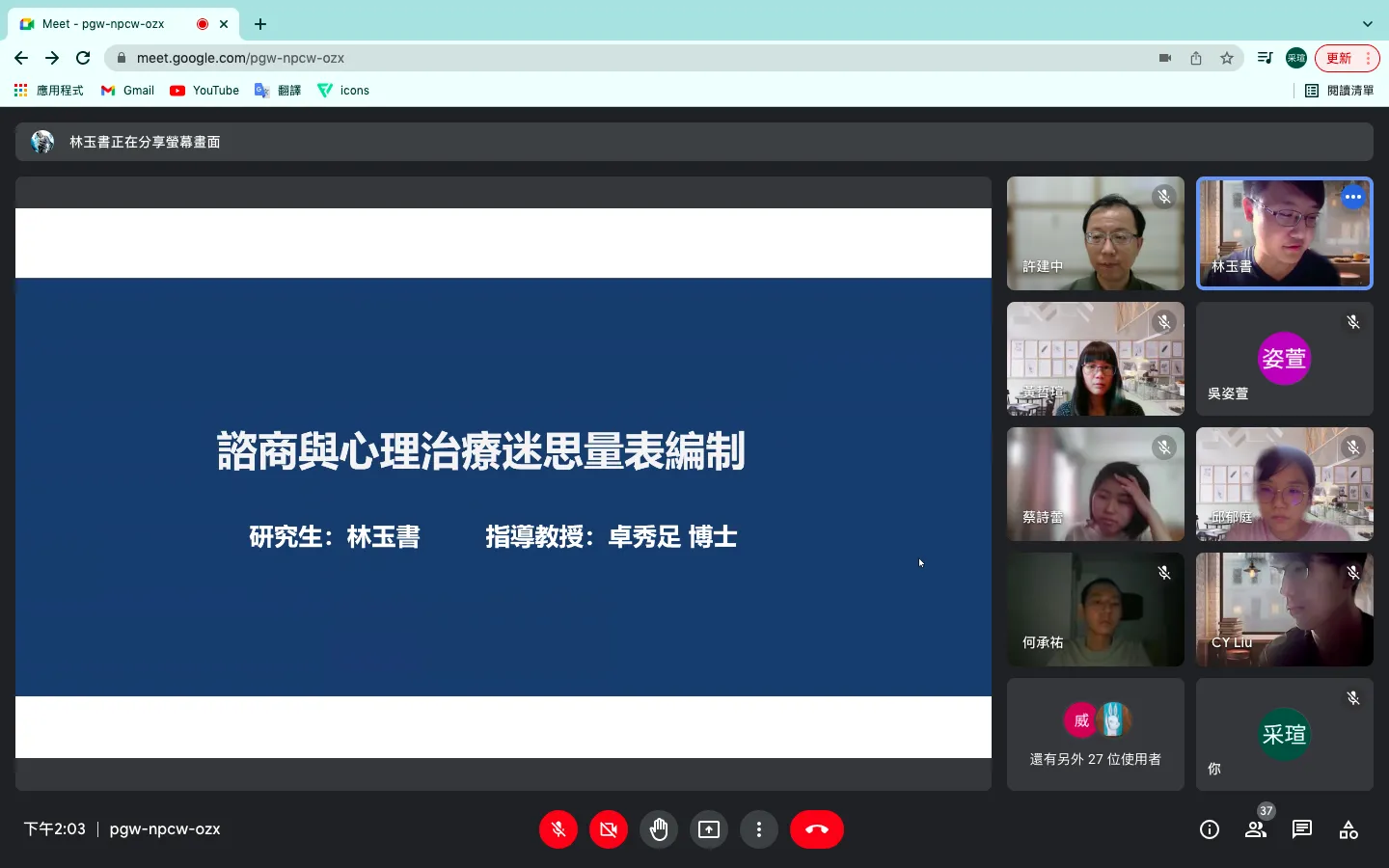Click the 采瑄 green avatar circle

click(x=1285, y=735)
